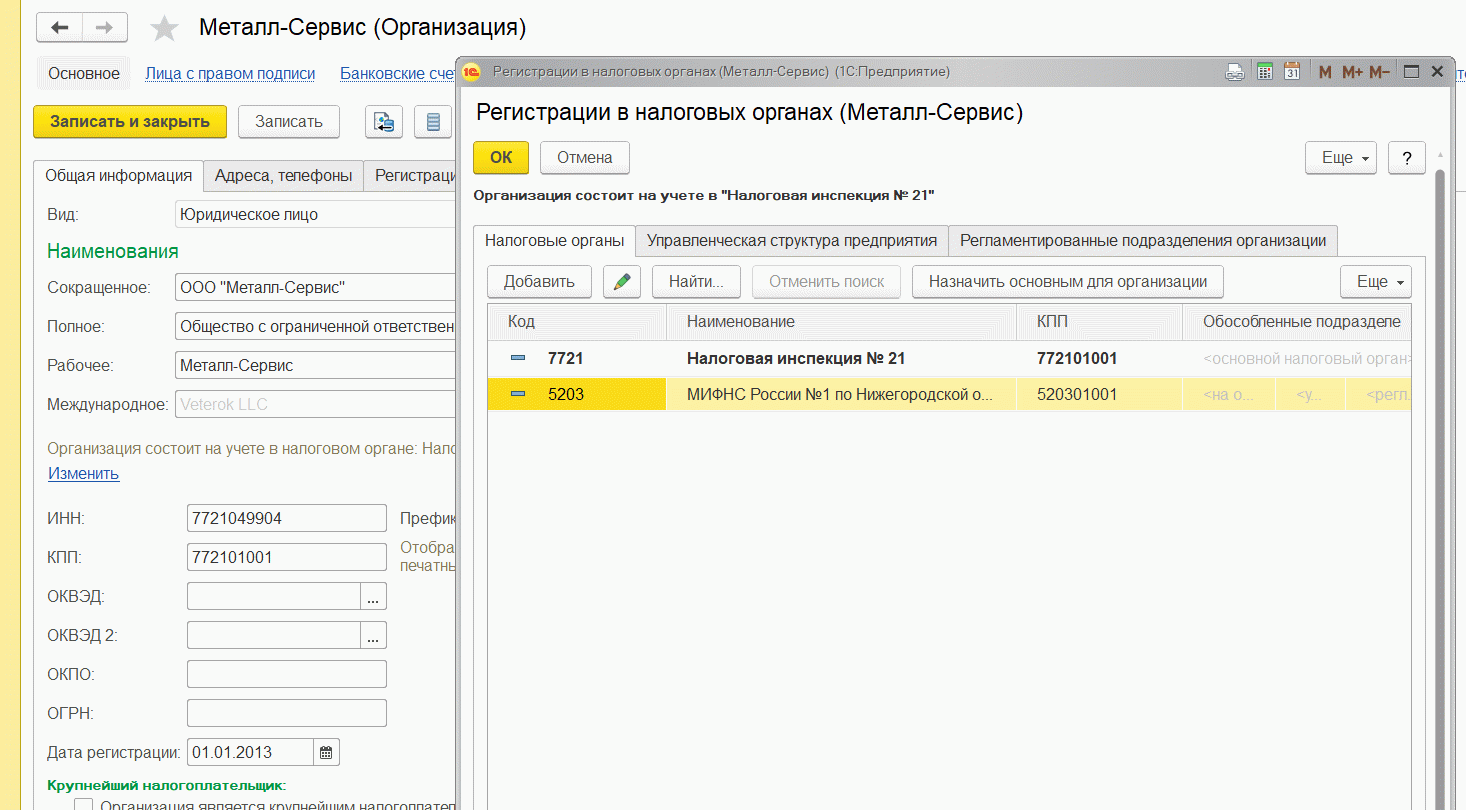Screen dimensions: 1466x810
Task: Click the 1C logo icon in the dialog title
Action: (x=472, y=72)
